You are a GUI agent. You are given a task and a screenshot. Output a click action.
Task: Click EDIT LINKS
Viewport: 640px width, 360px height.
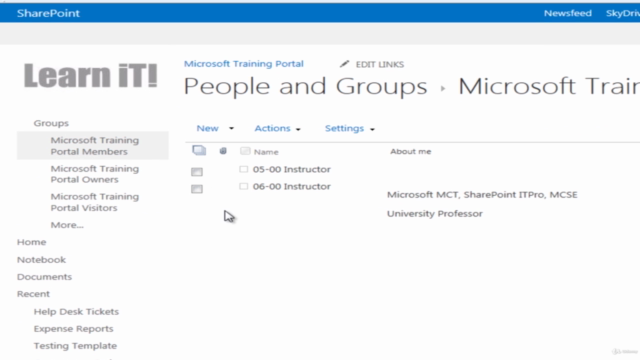coord(380,64)
